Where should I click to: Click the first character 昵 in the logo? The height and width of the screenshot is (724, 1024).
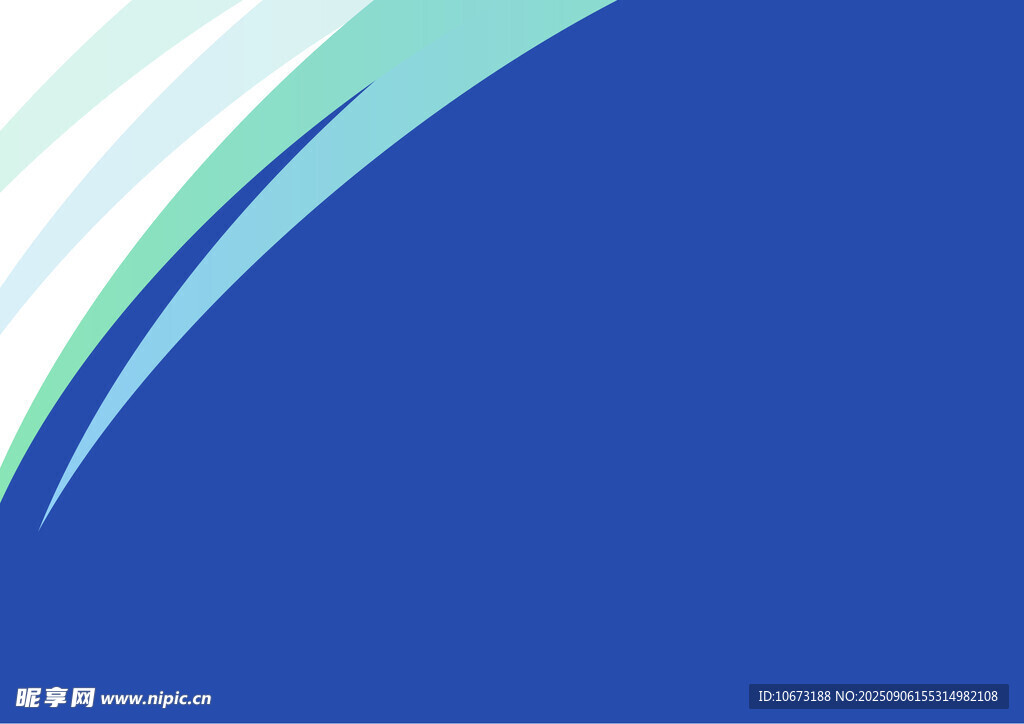[x=27, y=698]
